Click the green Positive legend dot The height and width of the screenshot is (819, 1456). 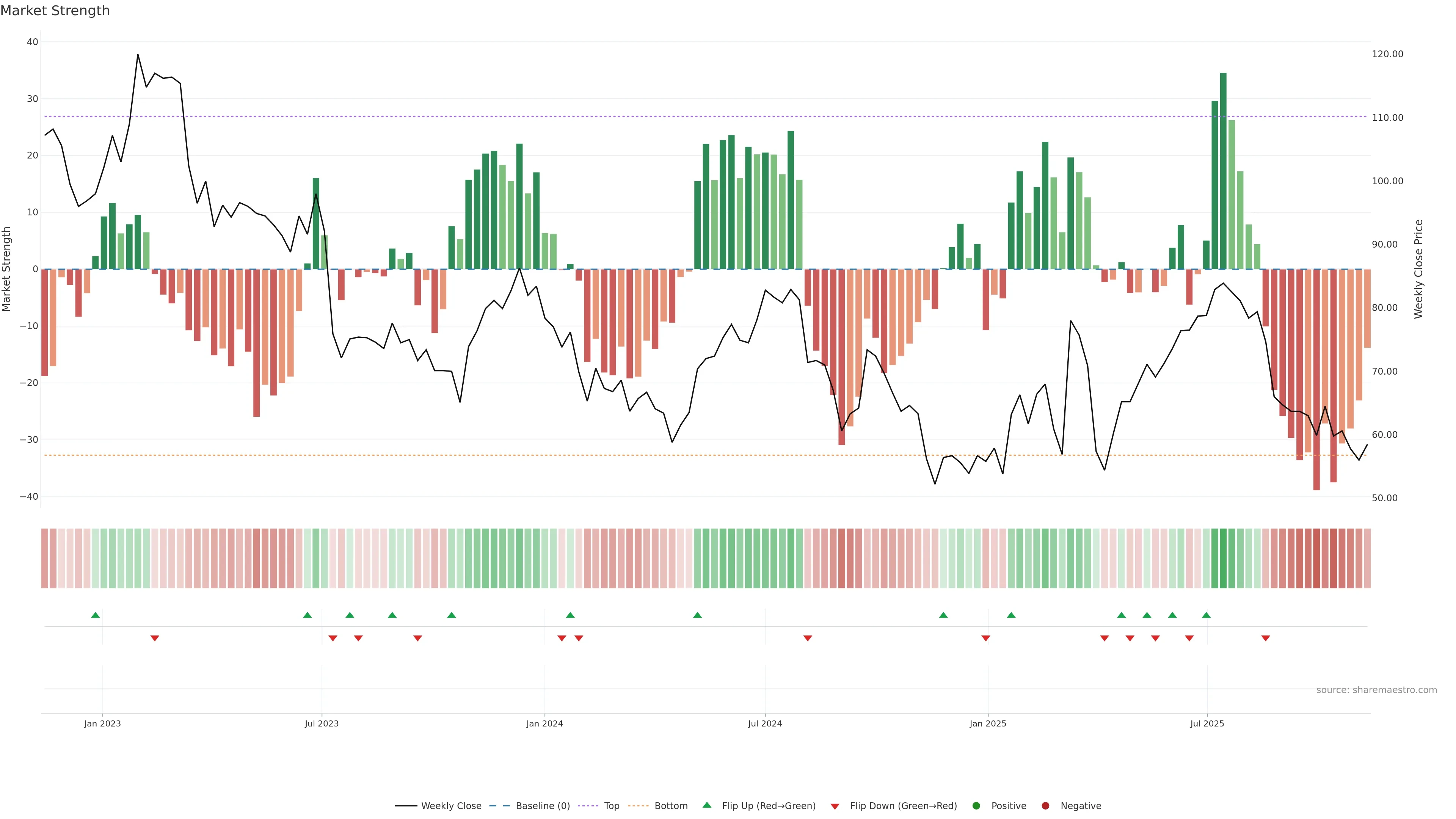[976, 805]
